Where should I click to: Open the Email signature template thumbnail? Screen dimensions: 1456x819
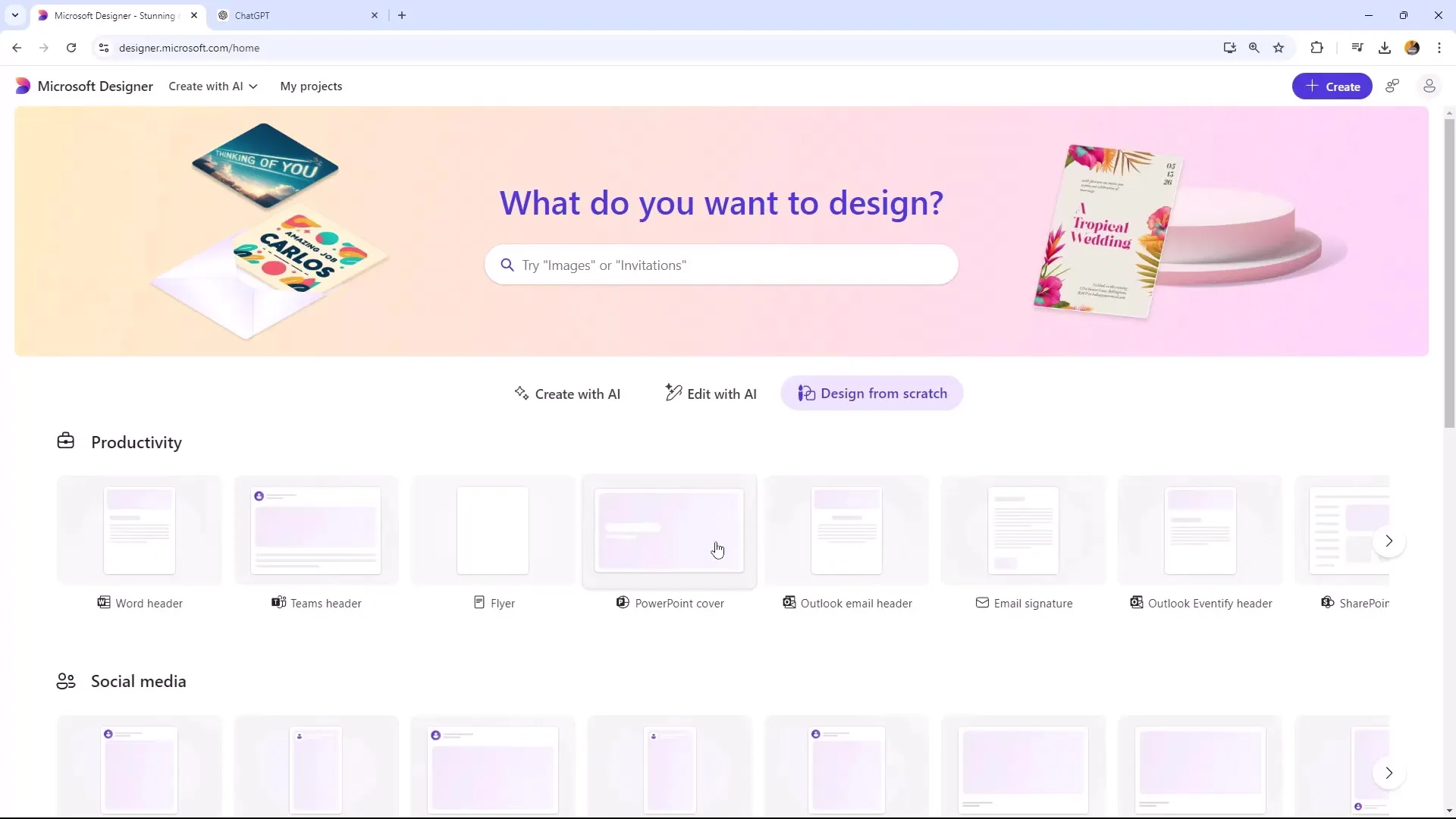1023,530
